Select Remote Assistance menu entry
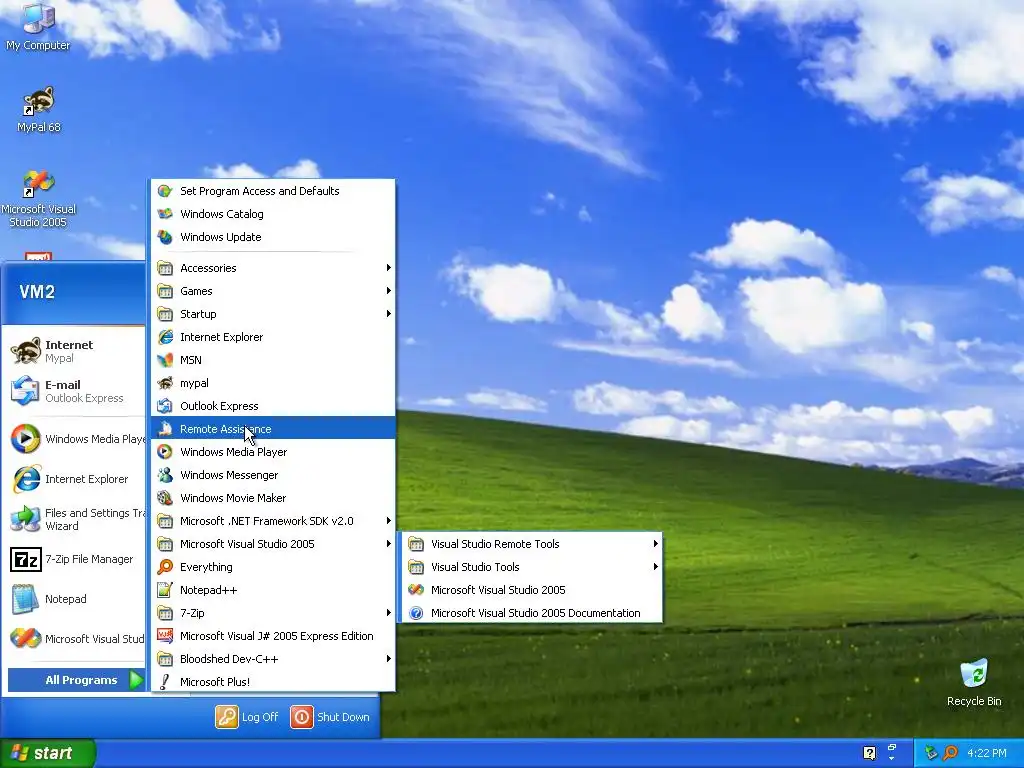The width and height of the screenshot is (1024, 768). tap(273, 429)
